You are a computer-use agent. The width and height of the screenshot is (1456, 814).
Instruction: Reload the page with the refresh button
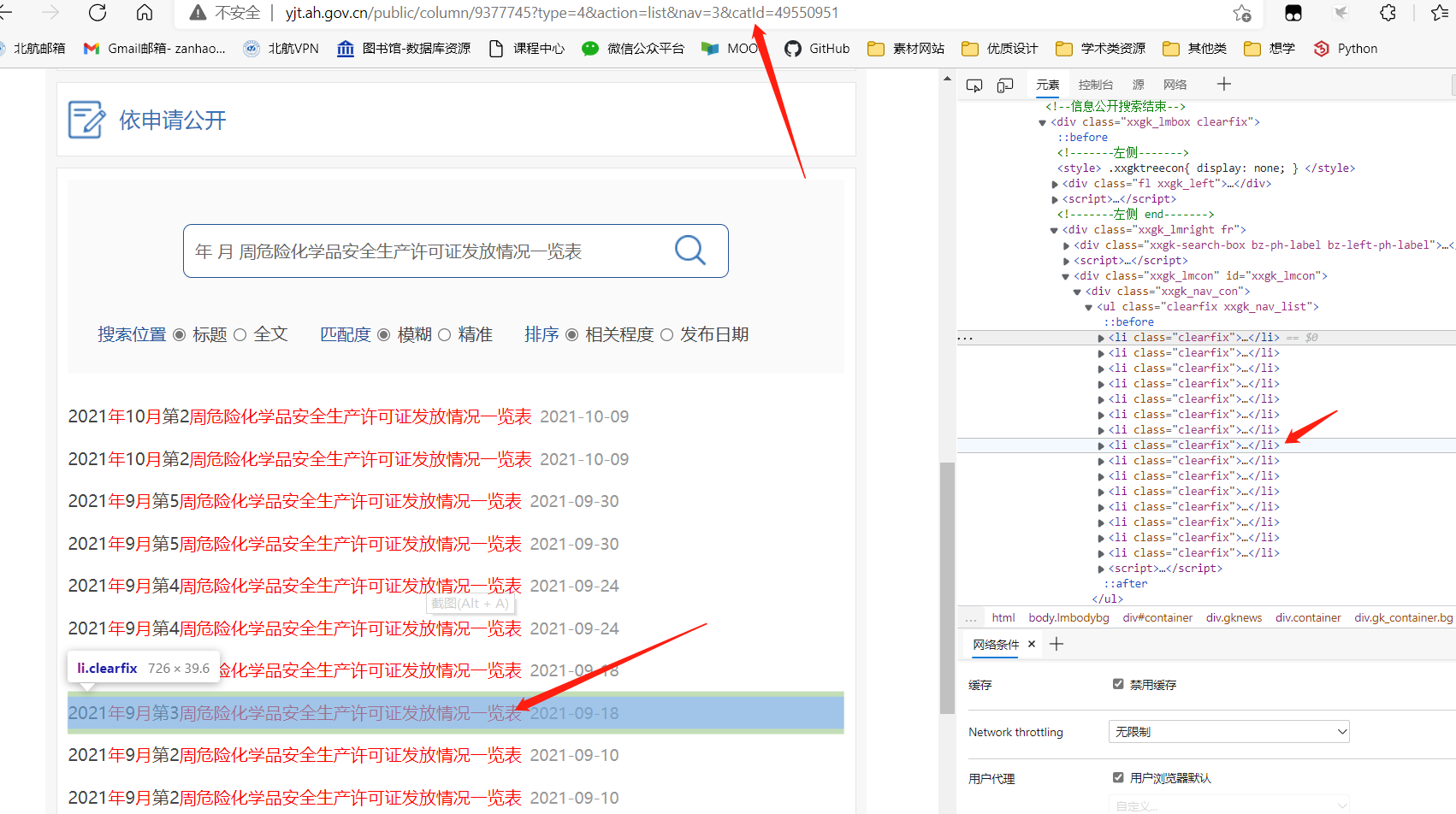(x=98, y=13)
